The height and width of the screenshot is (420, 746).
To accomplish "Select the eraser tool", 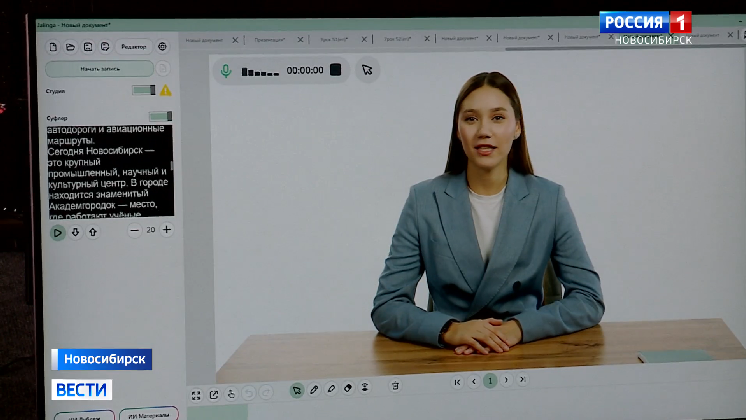I will 348,388.
